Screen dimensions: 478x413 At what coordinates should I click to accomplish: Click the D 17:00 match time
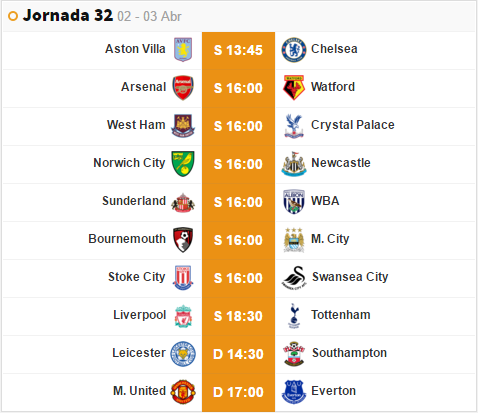[x=238, y=392]
